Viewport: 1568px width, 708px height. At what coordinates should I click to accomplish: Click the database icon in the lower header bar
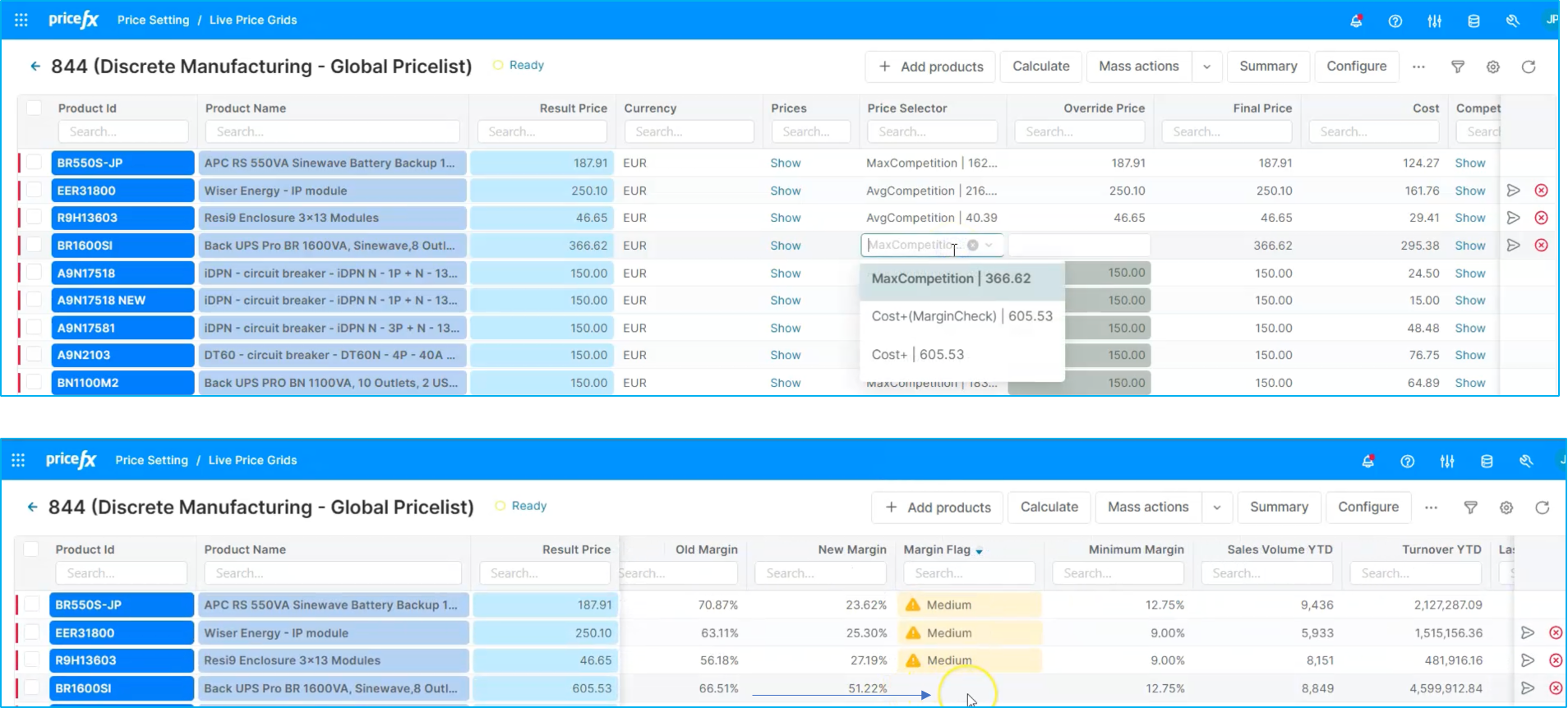[1487, 462]
